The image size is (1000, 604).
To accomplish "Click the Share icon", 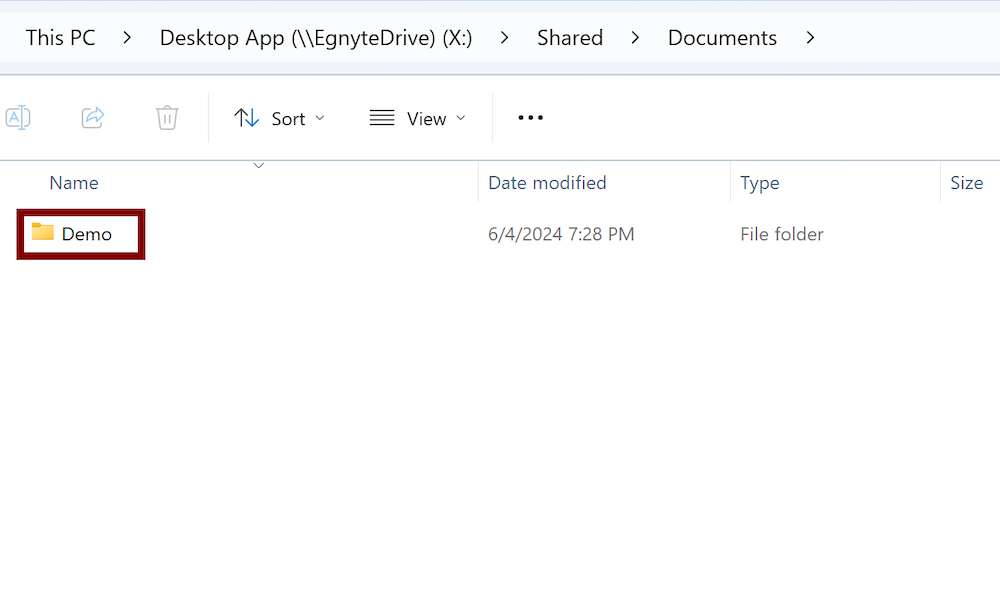I will [92, 117].
